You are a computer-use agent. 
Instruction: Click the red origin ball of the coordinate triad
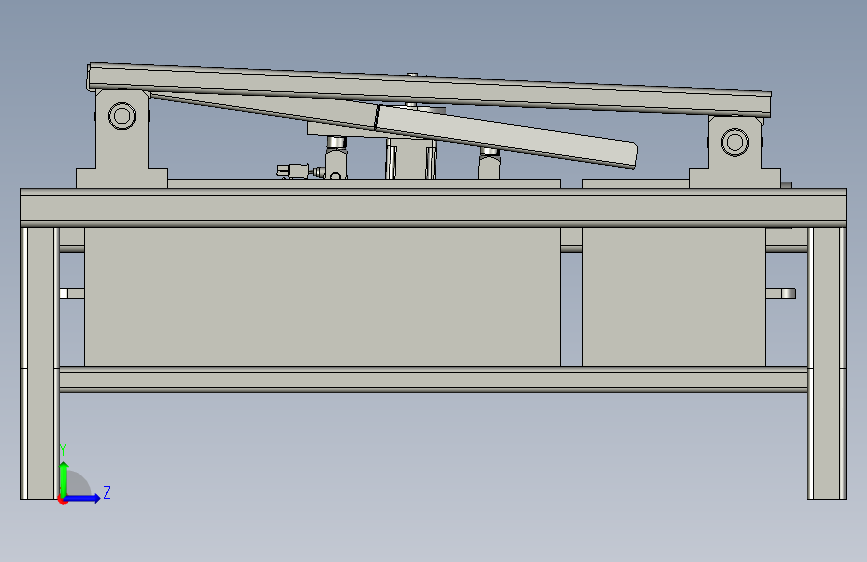[x=62, y=500]
